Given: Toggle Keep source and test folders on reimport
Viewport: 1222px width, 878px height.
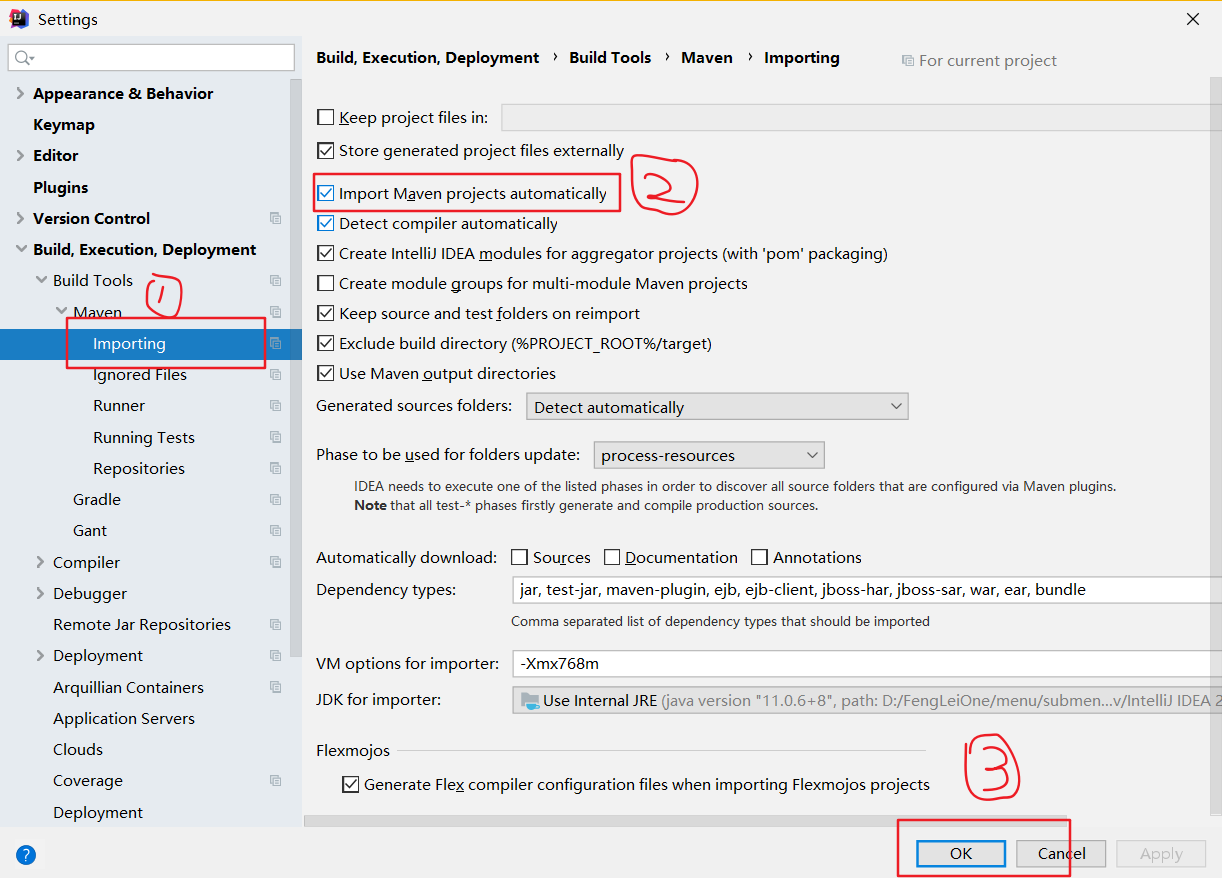Looking at the screenshot, I should (x=325, y=313).
